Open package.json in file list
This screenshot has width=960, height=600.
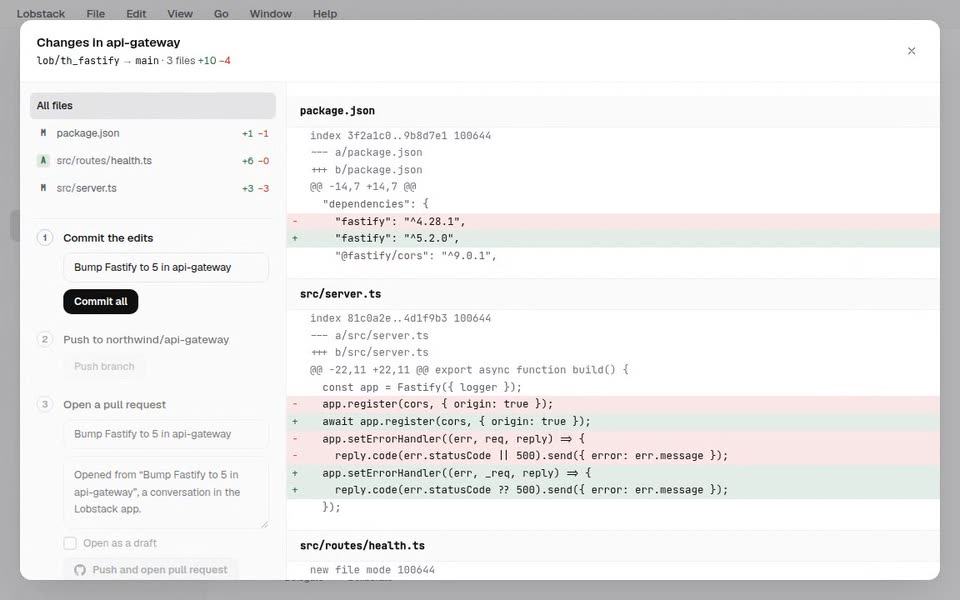point(152,133)
